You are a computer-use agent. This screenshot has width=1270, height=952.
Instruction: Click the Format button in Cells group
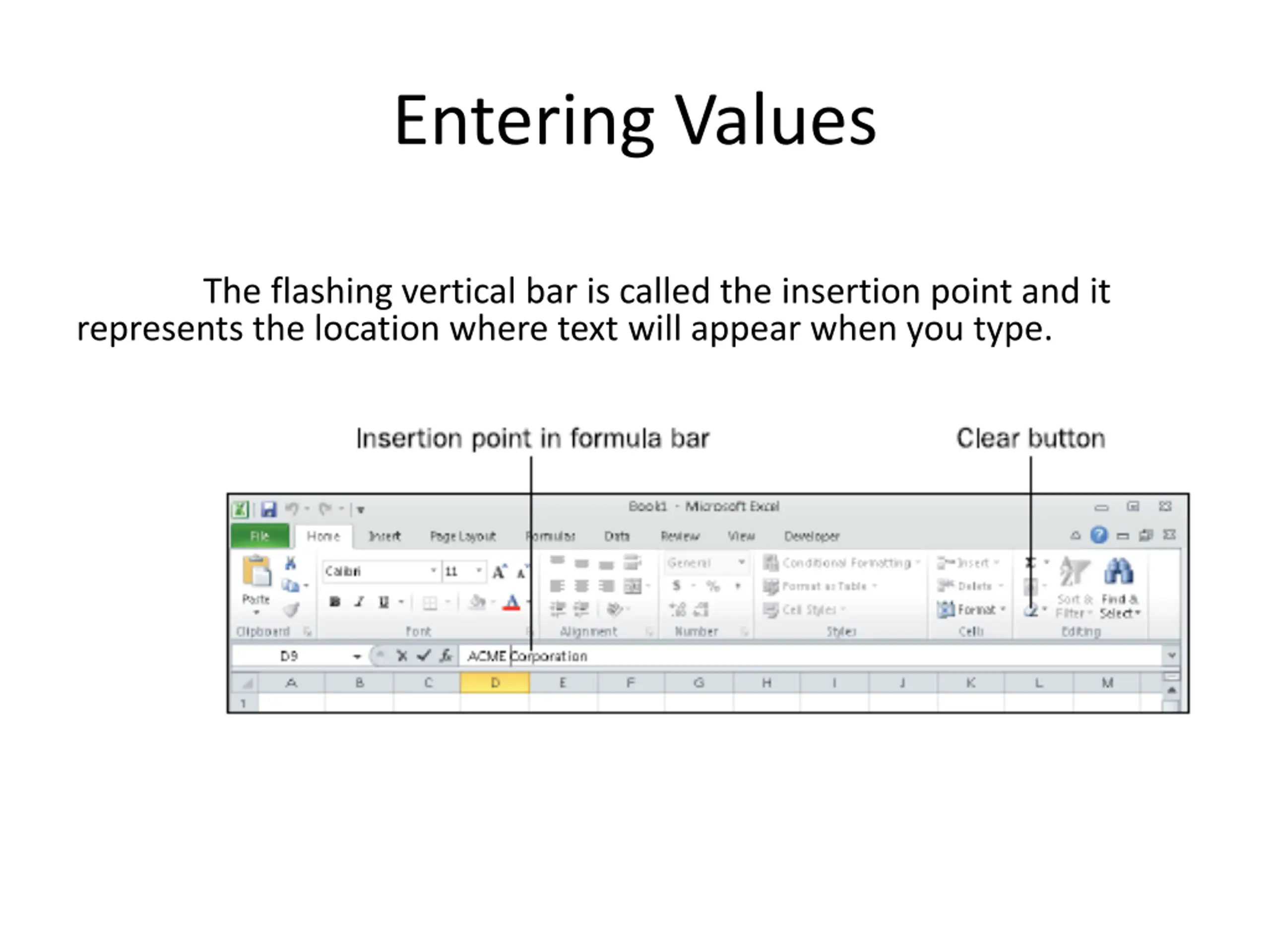(x=971, y=609)
